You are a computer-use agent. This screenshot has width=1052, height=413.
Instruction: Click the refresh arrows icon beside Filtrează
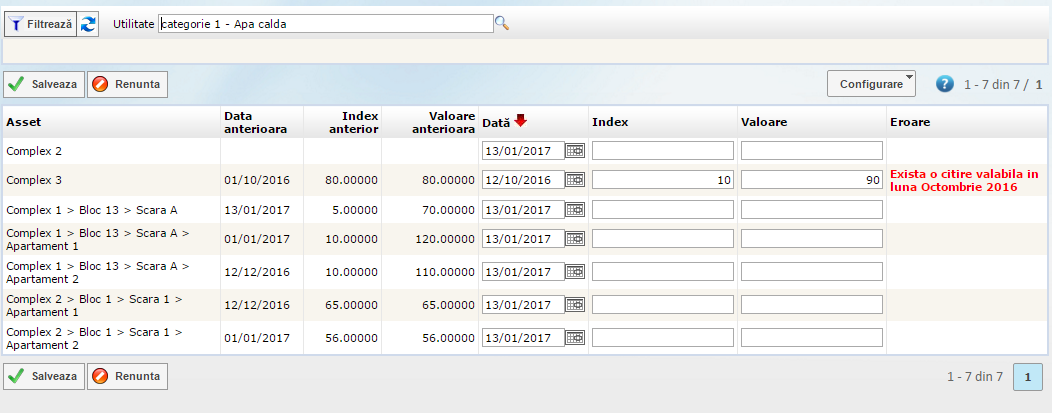tap(89, 24)
